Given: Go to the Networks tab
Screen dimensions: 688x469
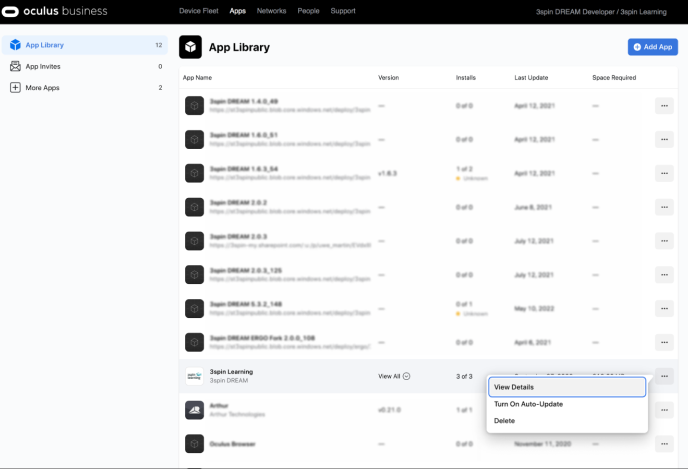Looking at the screenshot, I should click(271, 11).
